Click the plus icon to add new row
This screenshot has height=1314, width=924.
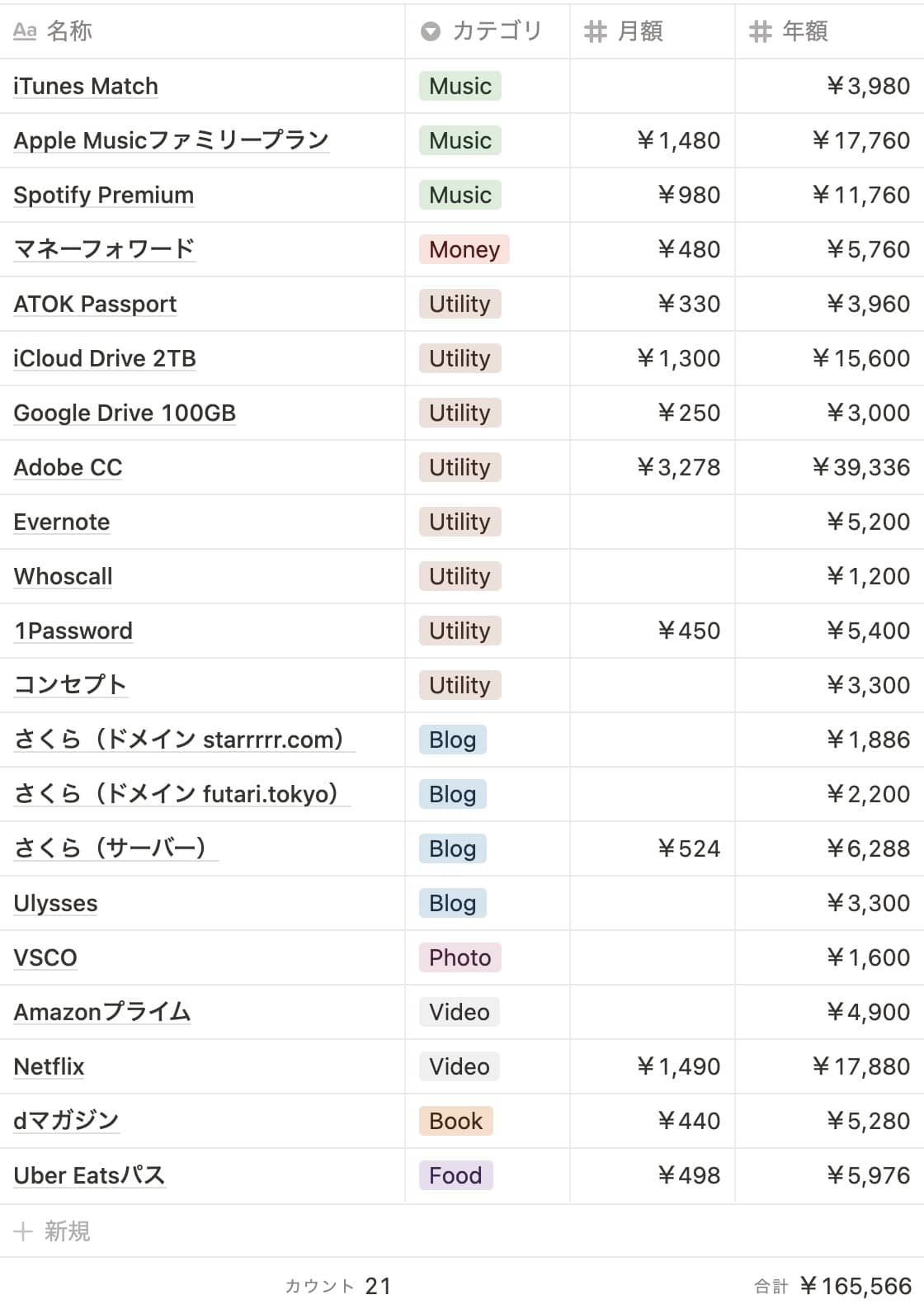point(23,1231)
